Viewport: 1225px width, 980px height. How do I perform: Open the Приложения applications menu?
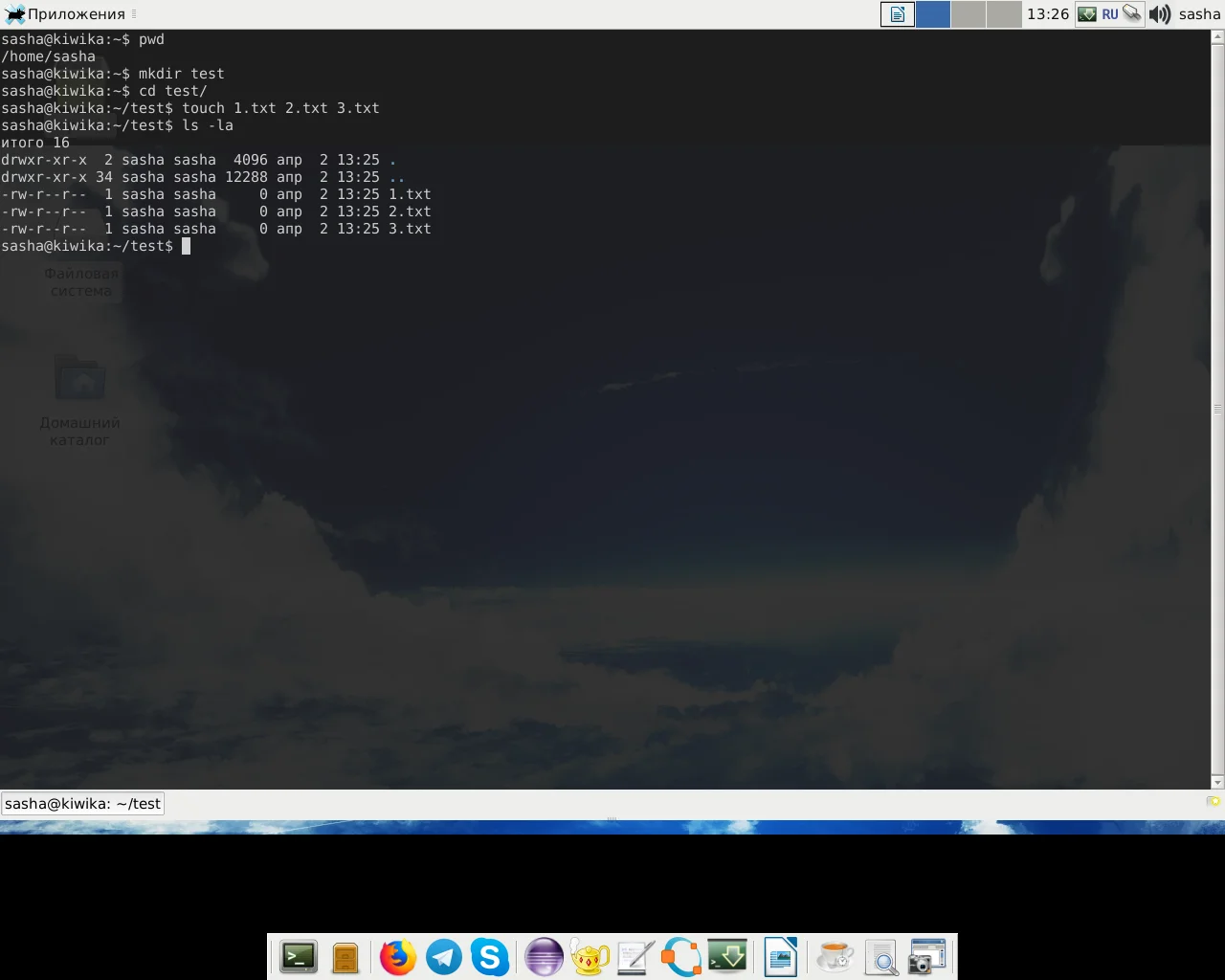pyautogui.click(x=66, y=14)
